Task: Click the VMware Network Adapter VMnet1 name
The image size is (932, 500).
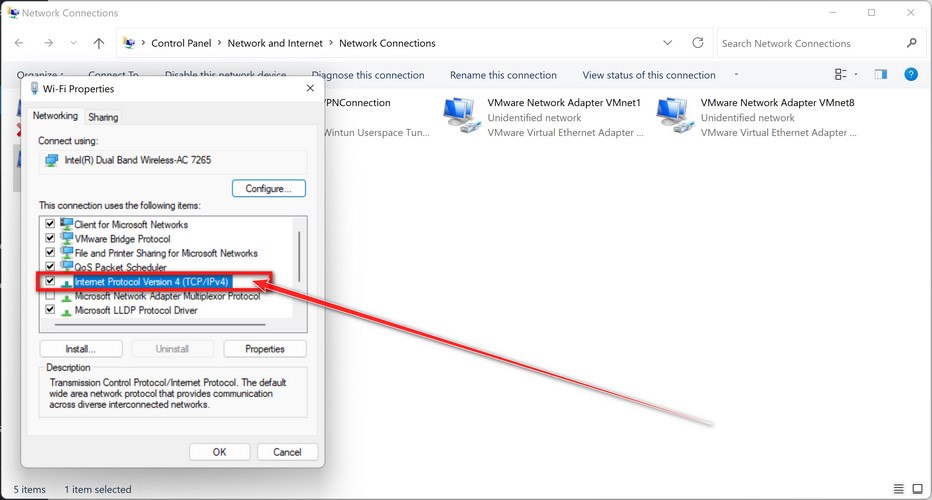Action: click(564, 102)
